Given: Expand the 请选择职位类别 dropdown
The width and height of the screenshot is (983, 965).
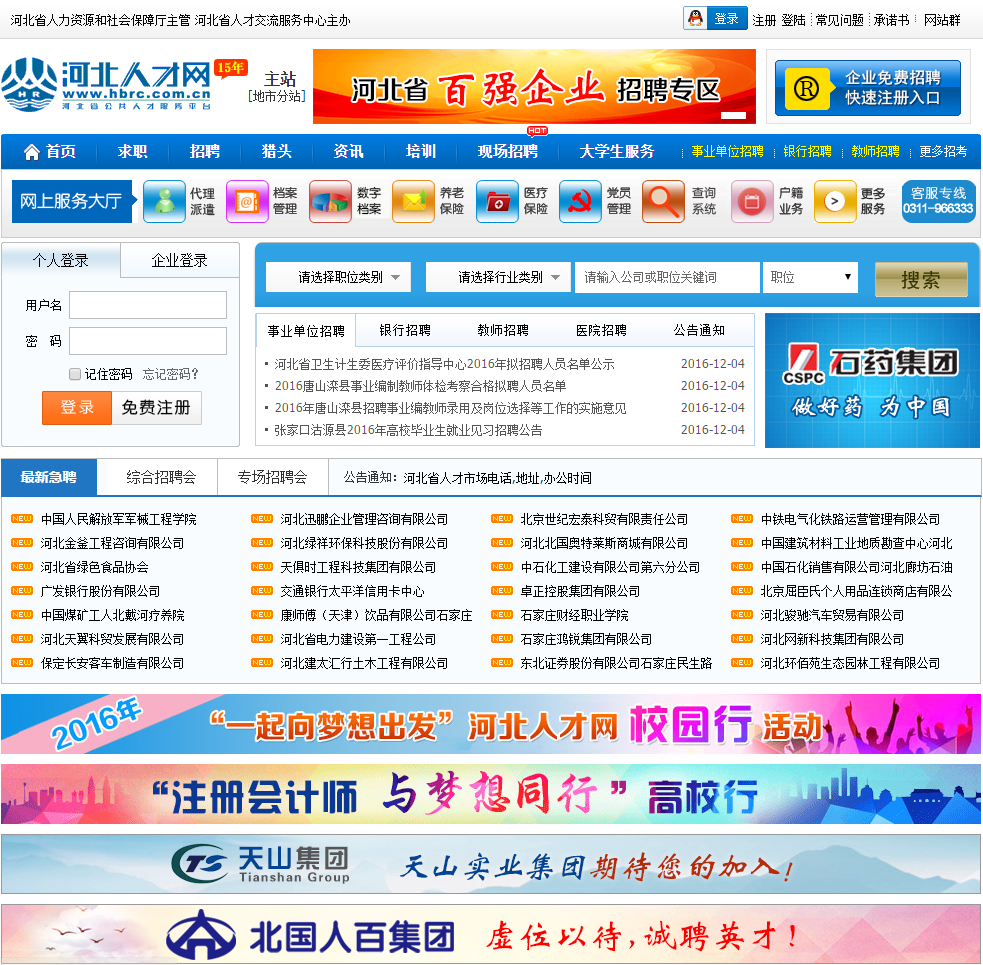Looking at the screenshot, I should [x=339, y=277].
